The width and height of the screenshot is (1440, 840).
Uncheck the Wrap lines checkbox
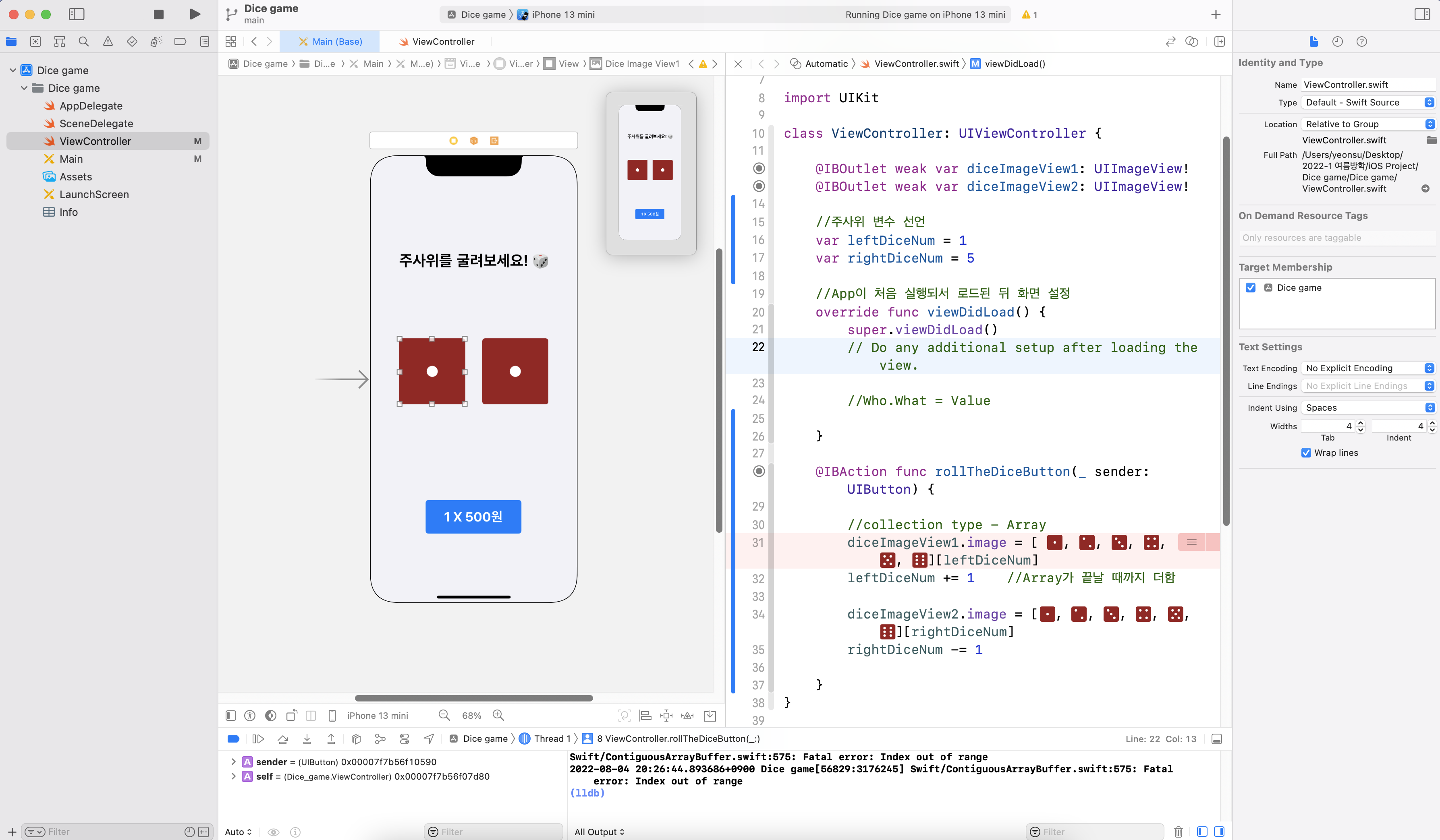pos(1306,452)
